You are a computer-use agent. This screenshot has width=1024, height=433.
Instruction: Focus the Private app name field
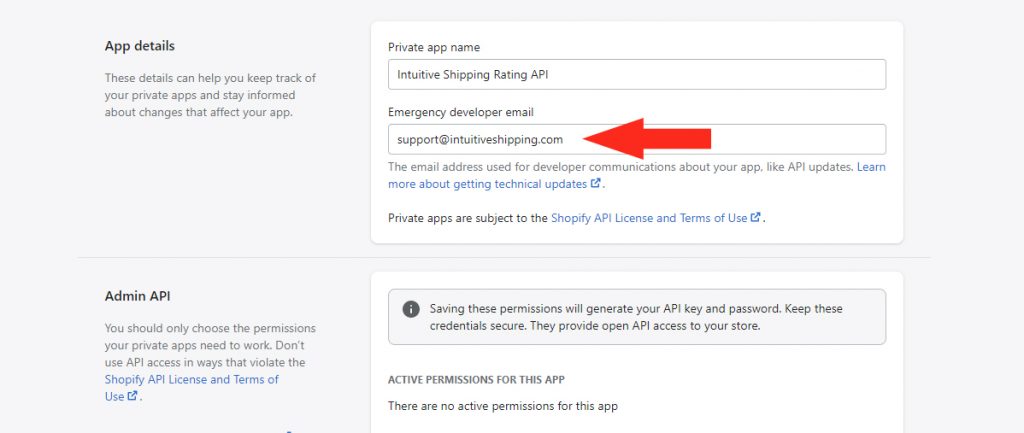pyautogui.click(x=637, y=74)
